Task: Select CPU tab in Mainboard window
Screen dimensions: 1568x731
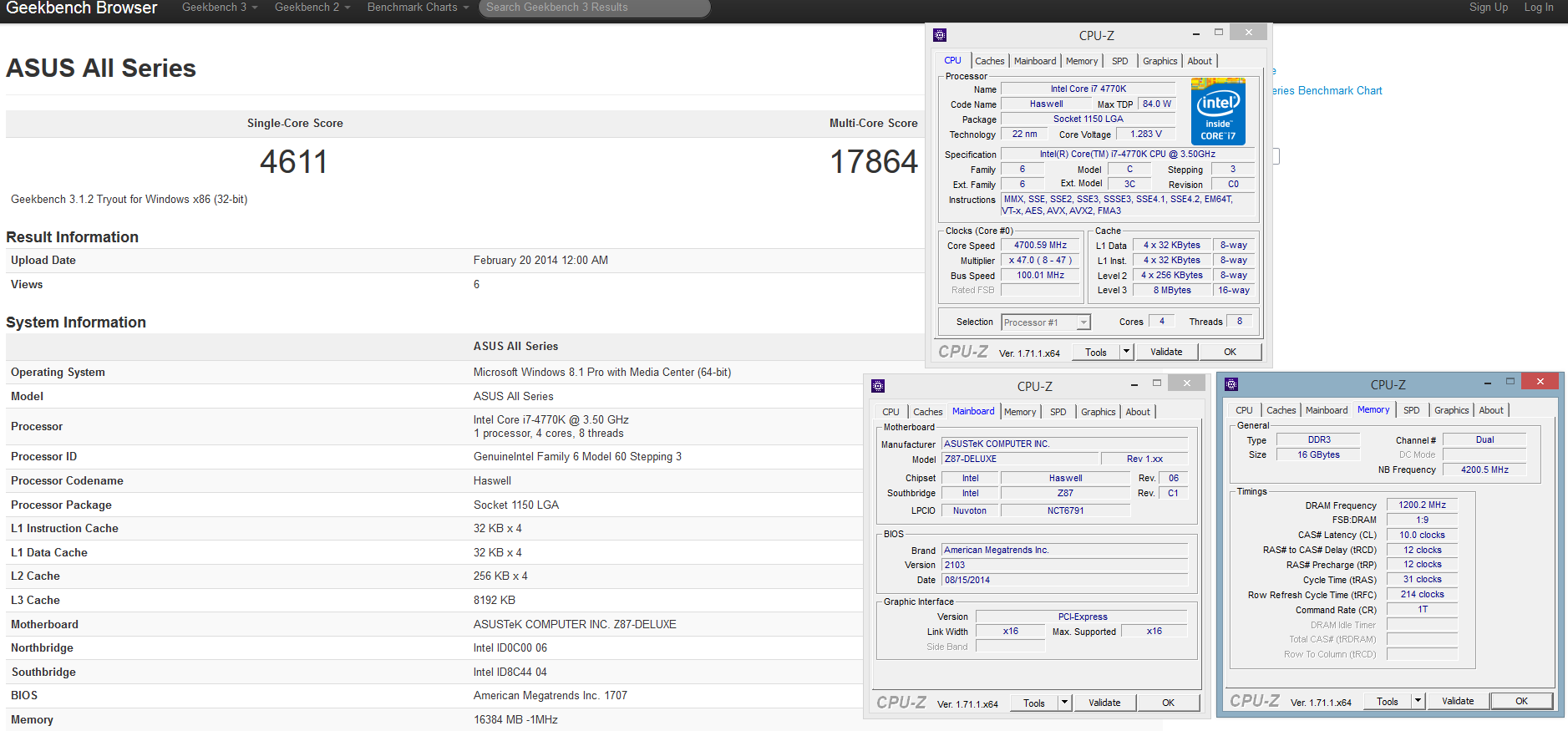Action: coord(891,412)
